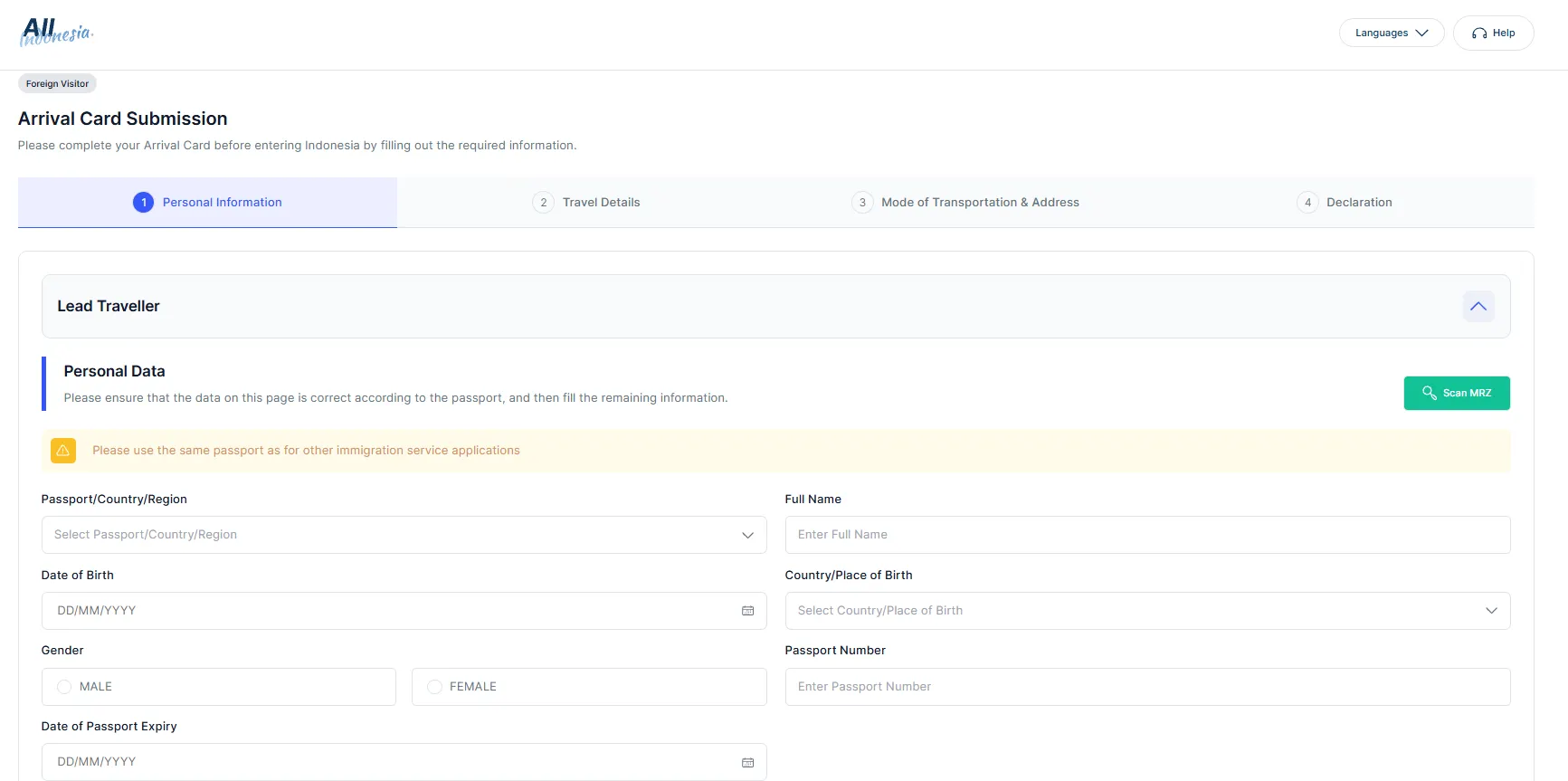
Task: Click the Enter Passport Number field
Action: pos(1147,687)
